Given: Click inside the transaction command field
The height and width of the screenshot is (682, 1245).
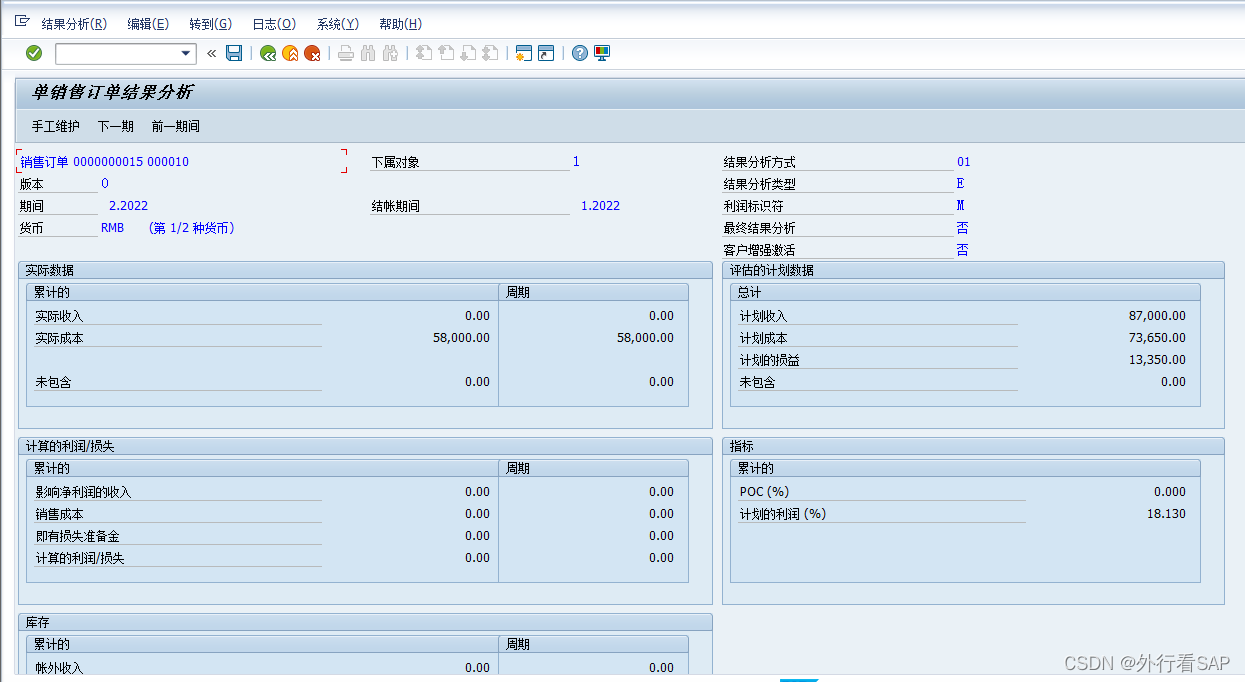Looking at the screenshot, I should click(117, 54).
